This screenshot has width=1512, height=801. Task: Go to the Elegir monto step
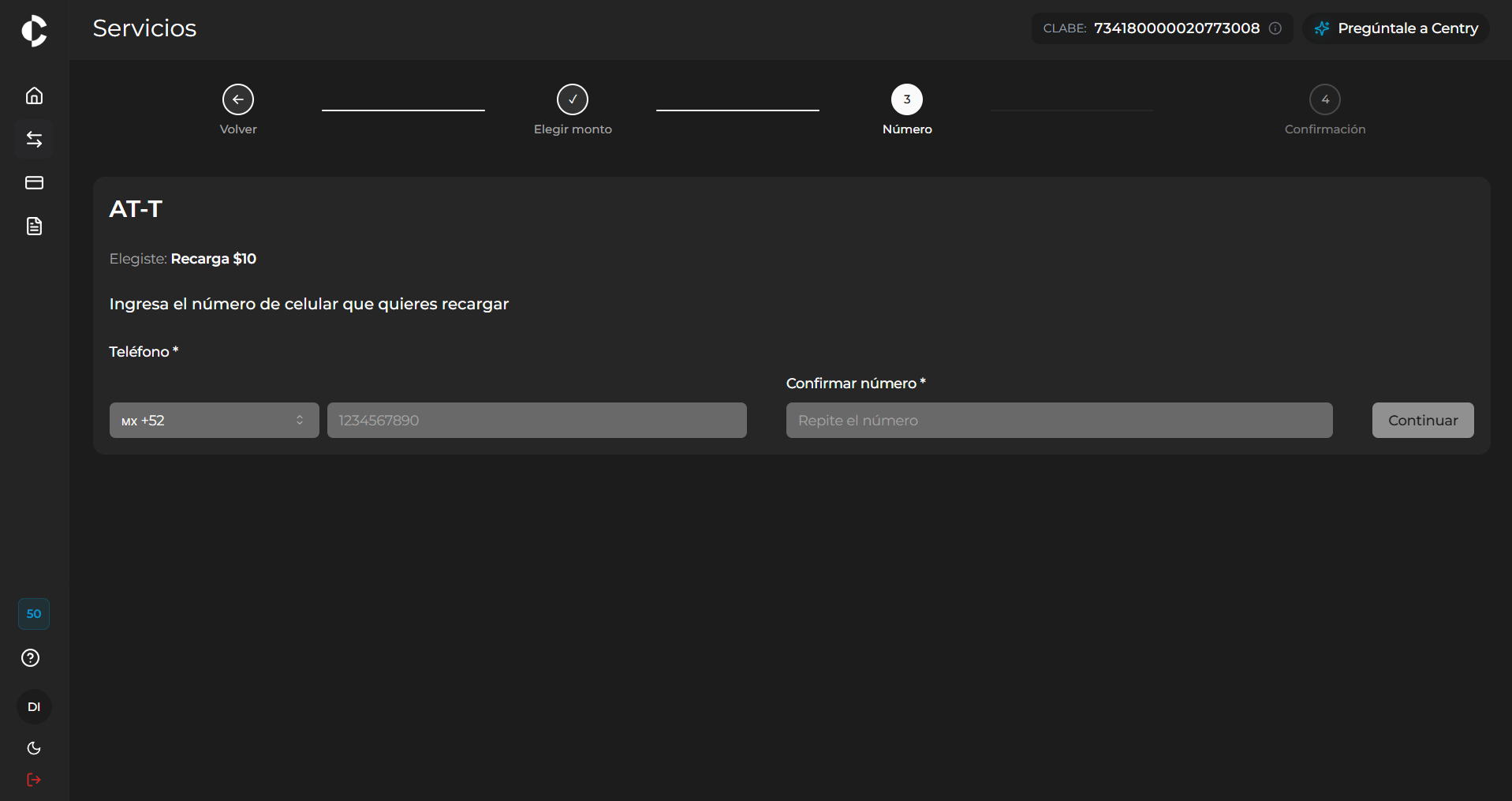pyautogui.click(x=573, y=99)
